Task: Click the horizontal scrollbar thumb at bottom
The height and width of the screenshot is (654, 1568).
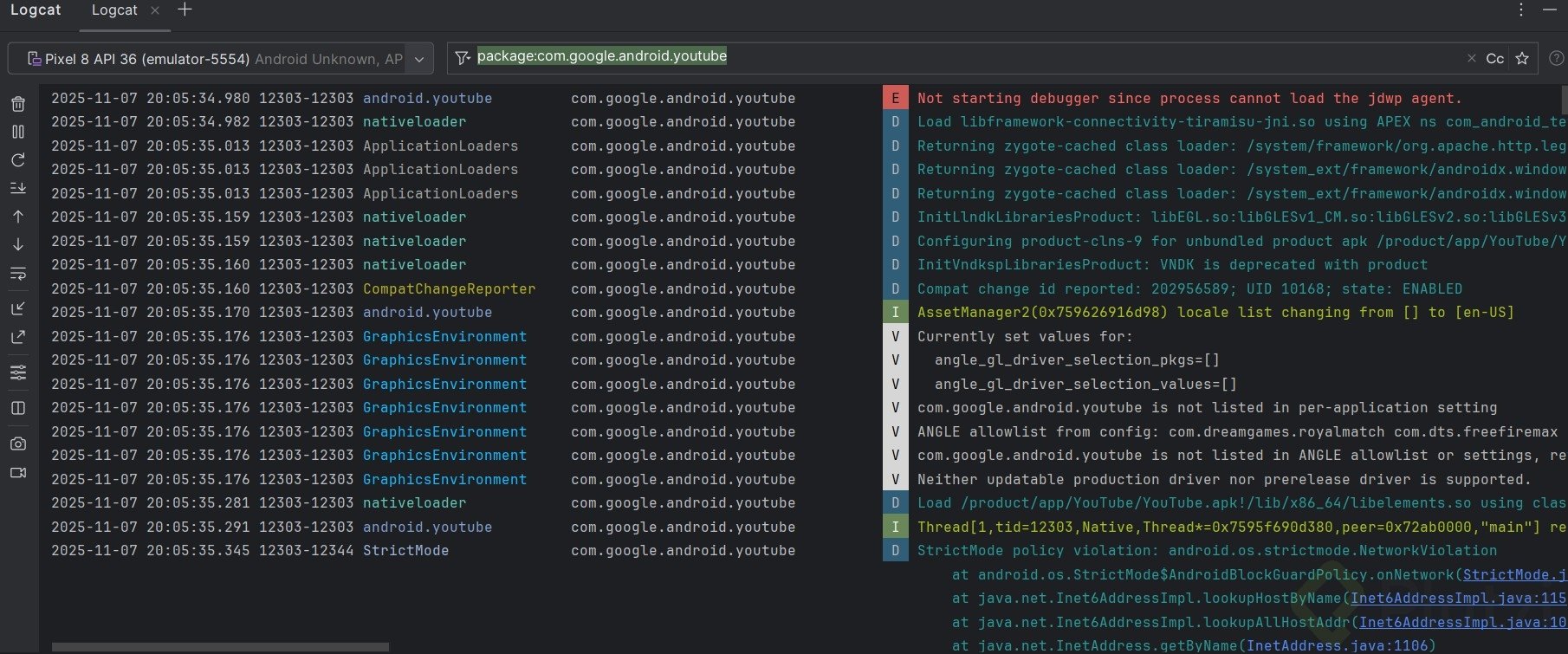Action: [x=220, y=647]
